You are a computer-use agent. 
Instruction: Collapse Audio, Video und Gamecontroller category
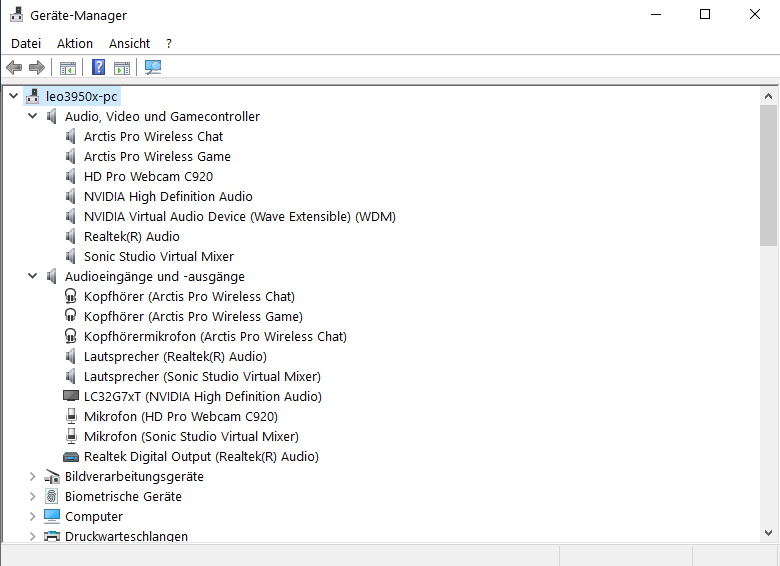33,116
